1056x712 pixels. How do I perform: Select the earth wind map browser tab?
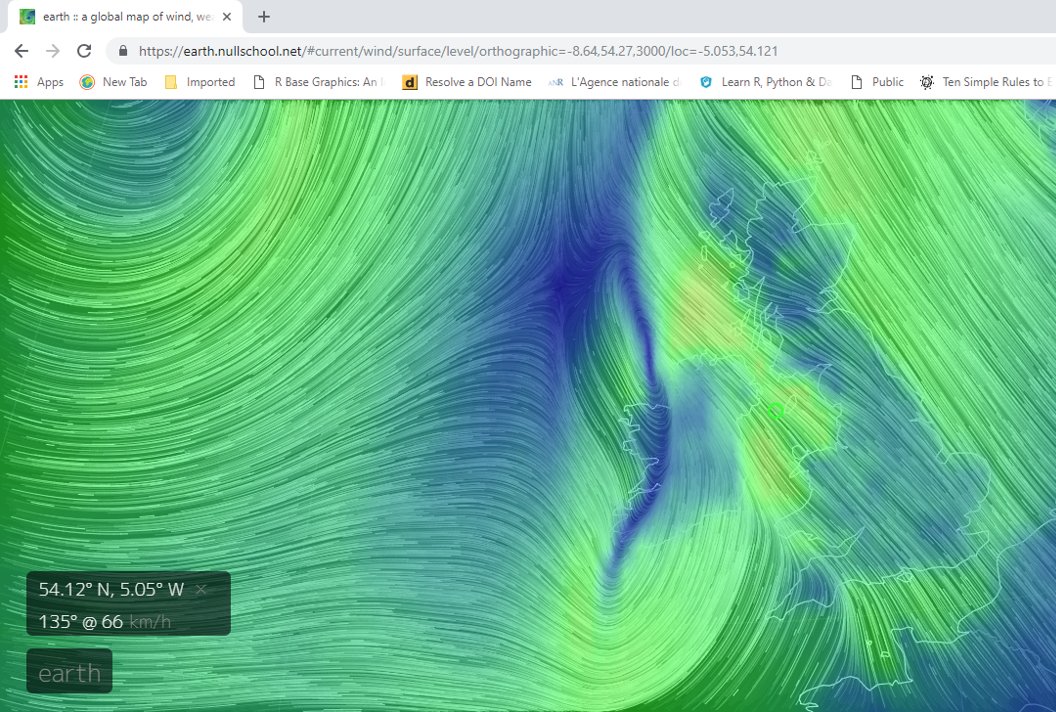pos(125,17)
